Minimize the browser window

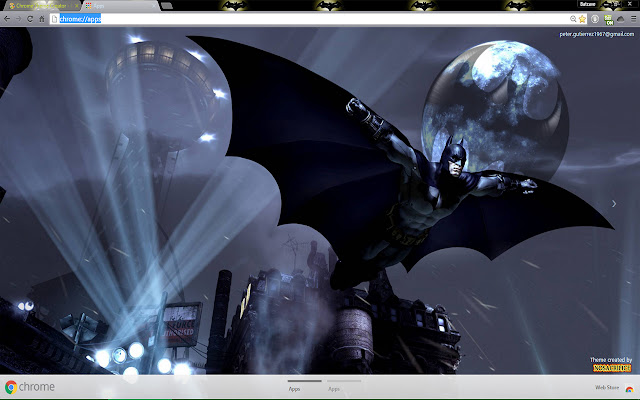[608, 4]
